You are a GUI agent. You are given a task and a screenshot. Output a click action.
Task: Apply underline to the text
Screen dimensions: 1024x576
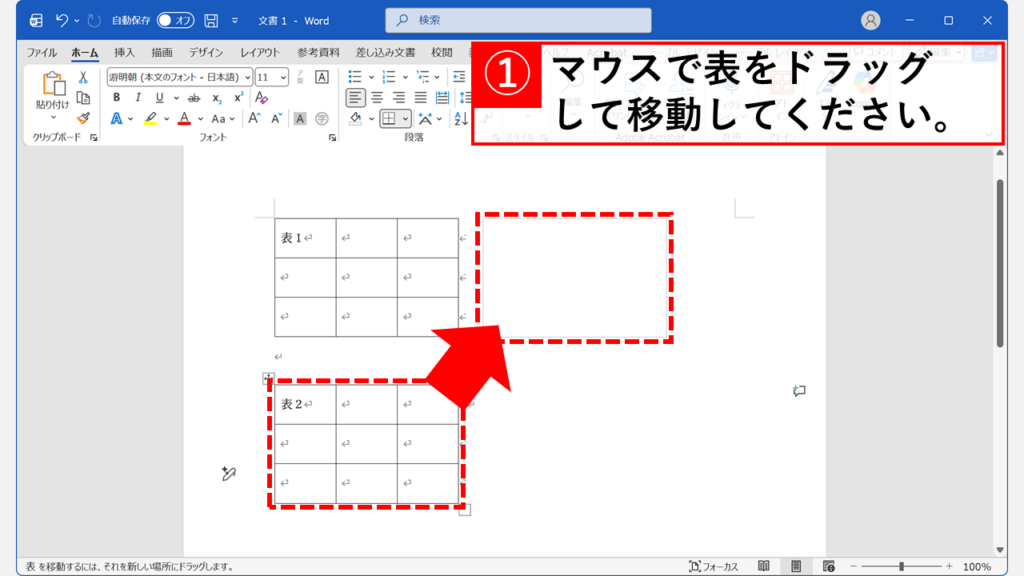tap(160, 96)
